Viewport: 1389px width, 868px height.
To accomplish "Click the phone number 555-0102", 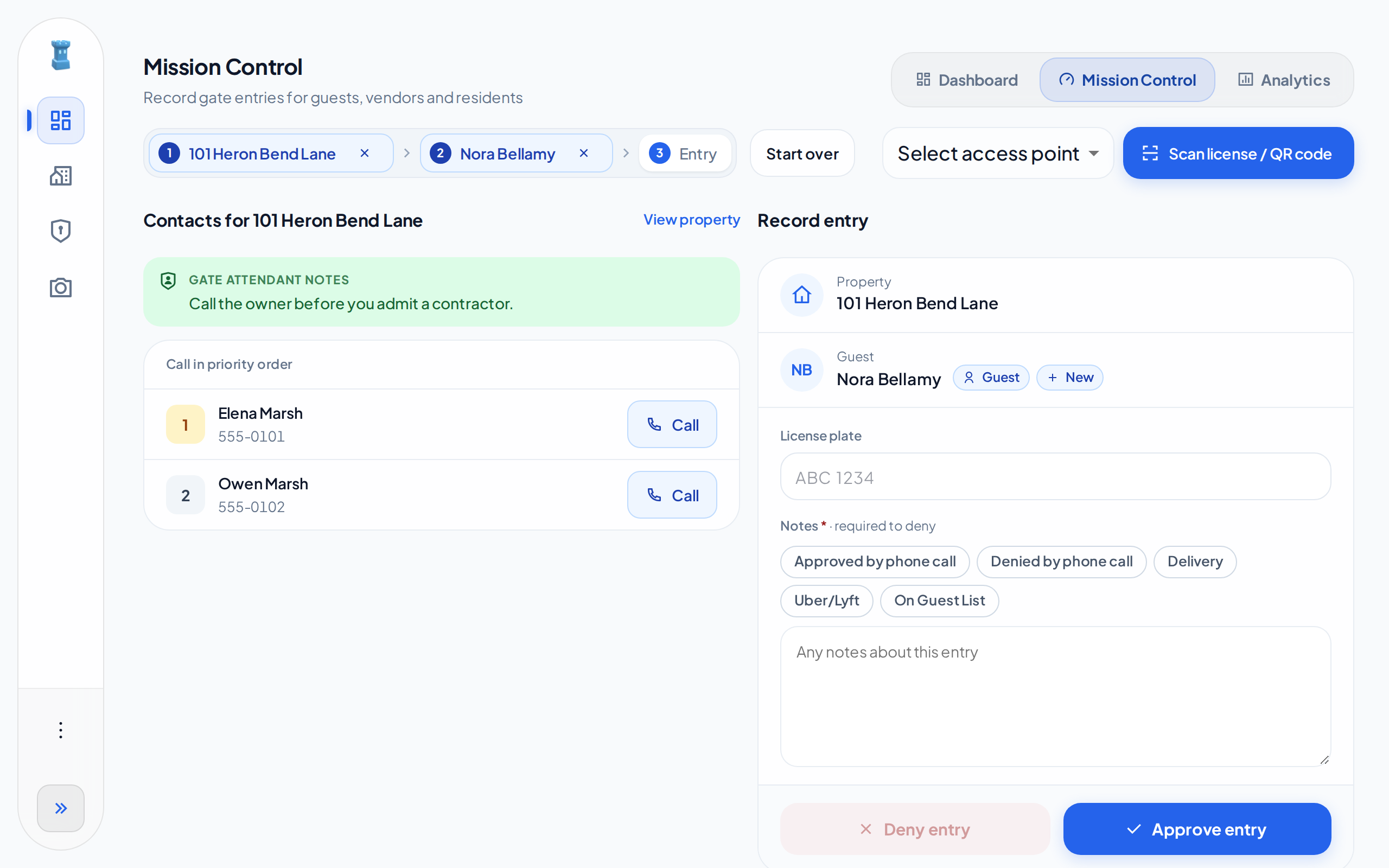I will 251,507.
